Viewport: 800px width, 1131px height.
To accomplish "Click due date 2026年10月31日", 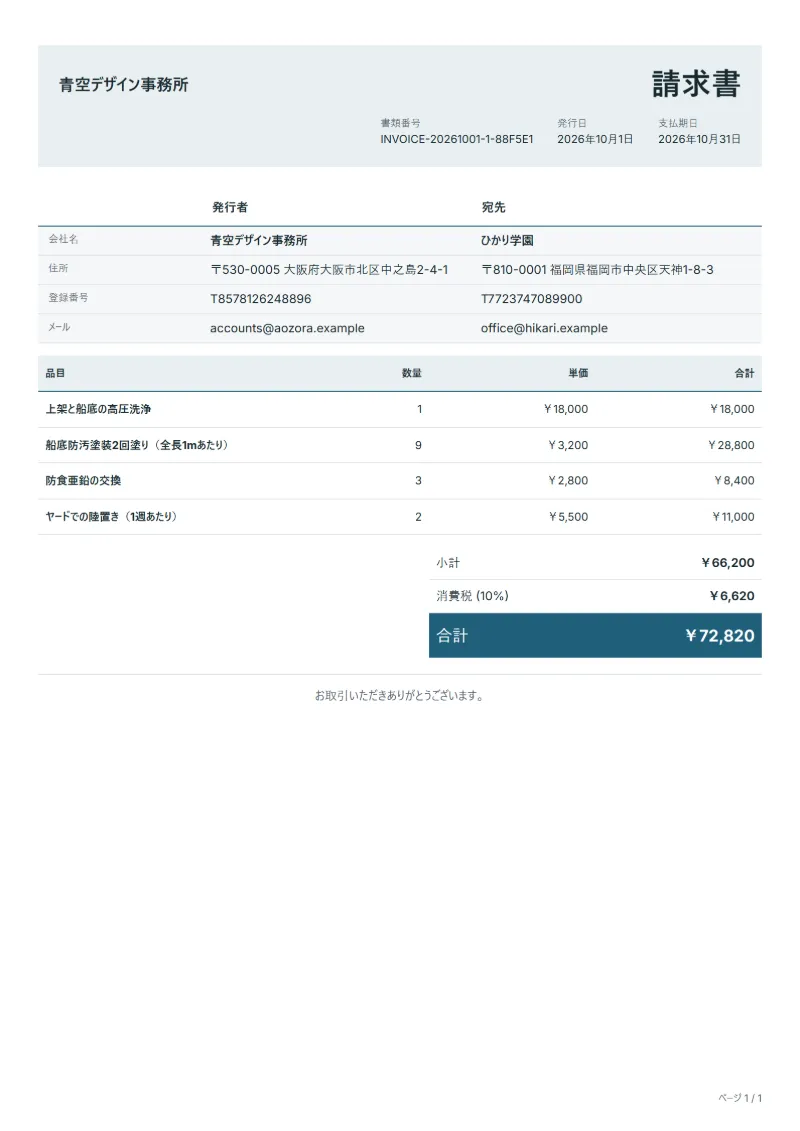I will [699, 139].
